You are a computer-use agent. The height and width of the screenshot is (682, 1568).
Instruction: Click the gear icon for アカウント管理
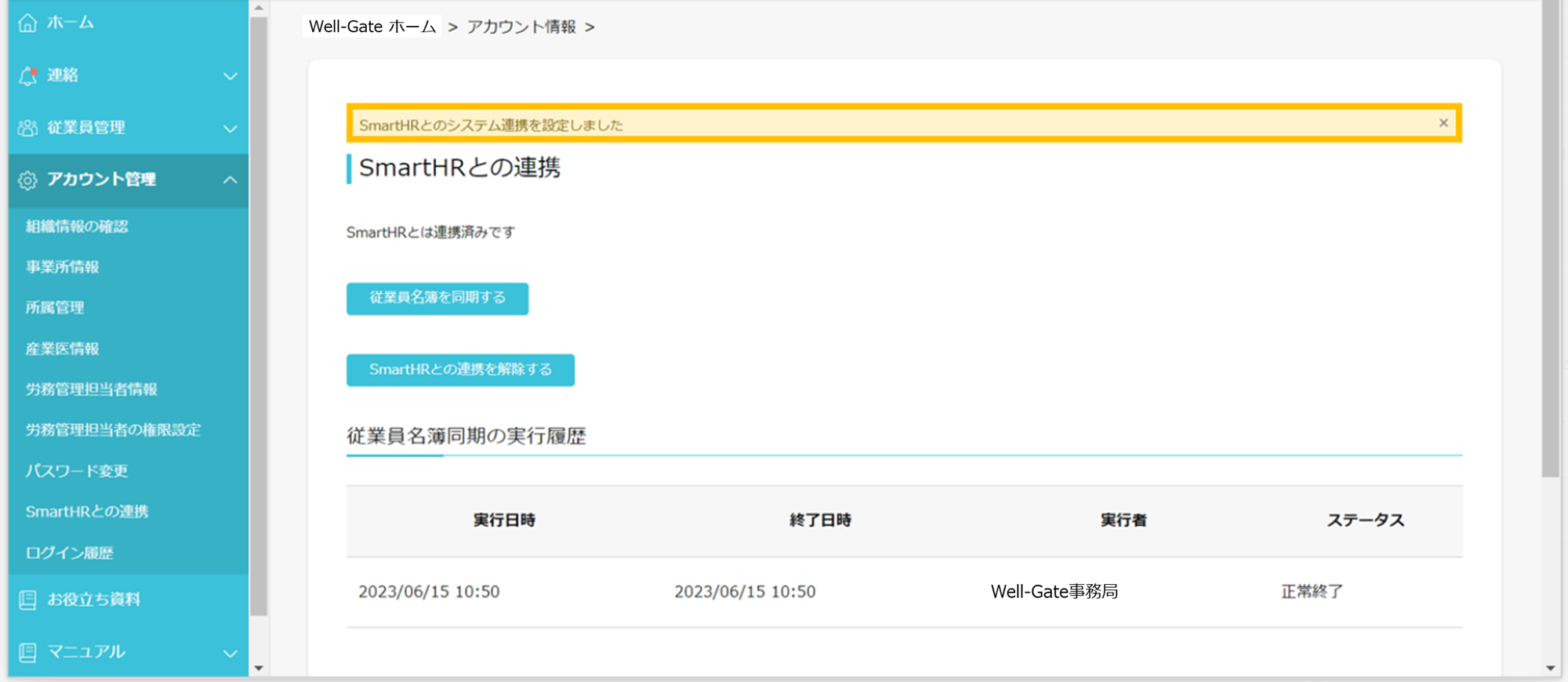(x=27, y=180)
